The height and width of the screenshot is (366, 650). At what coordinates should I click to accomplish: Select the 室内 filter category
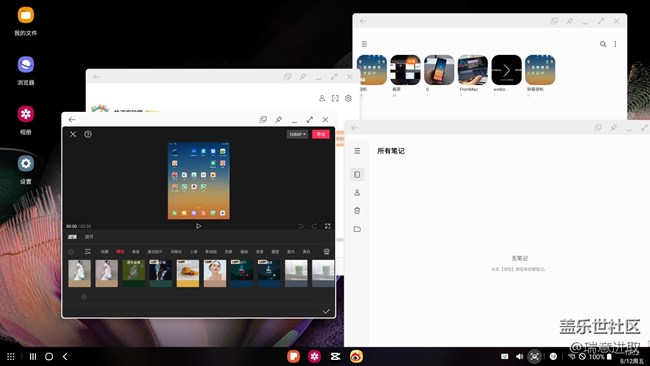tap(291, 252)
